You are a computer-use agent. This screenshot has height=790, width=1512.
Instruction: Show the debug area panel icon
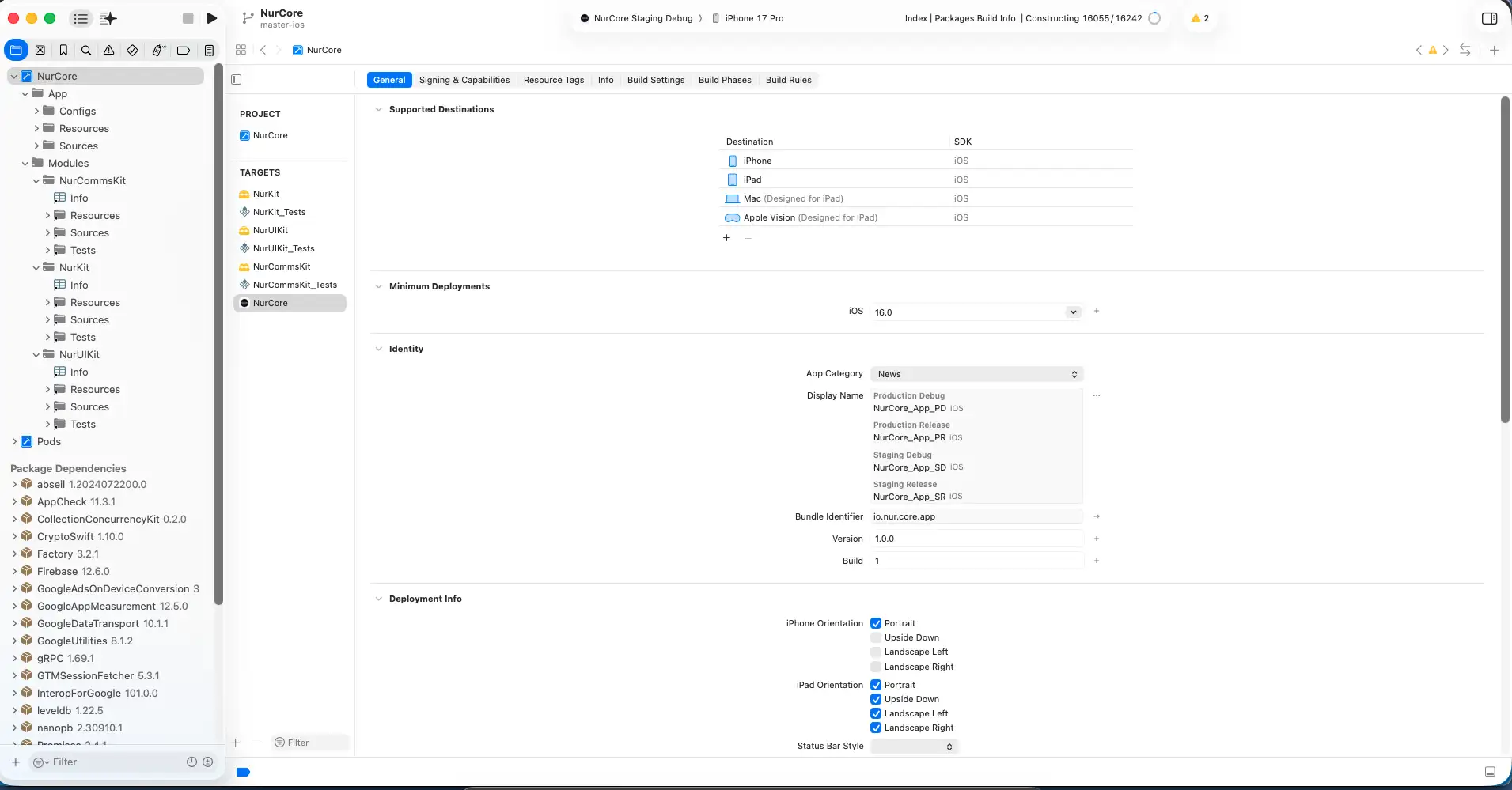tap(1490, 772)
